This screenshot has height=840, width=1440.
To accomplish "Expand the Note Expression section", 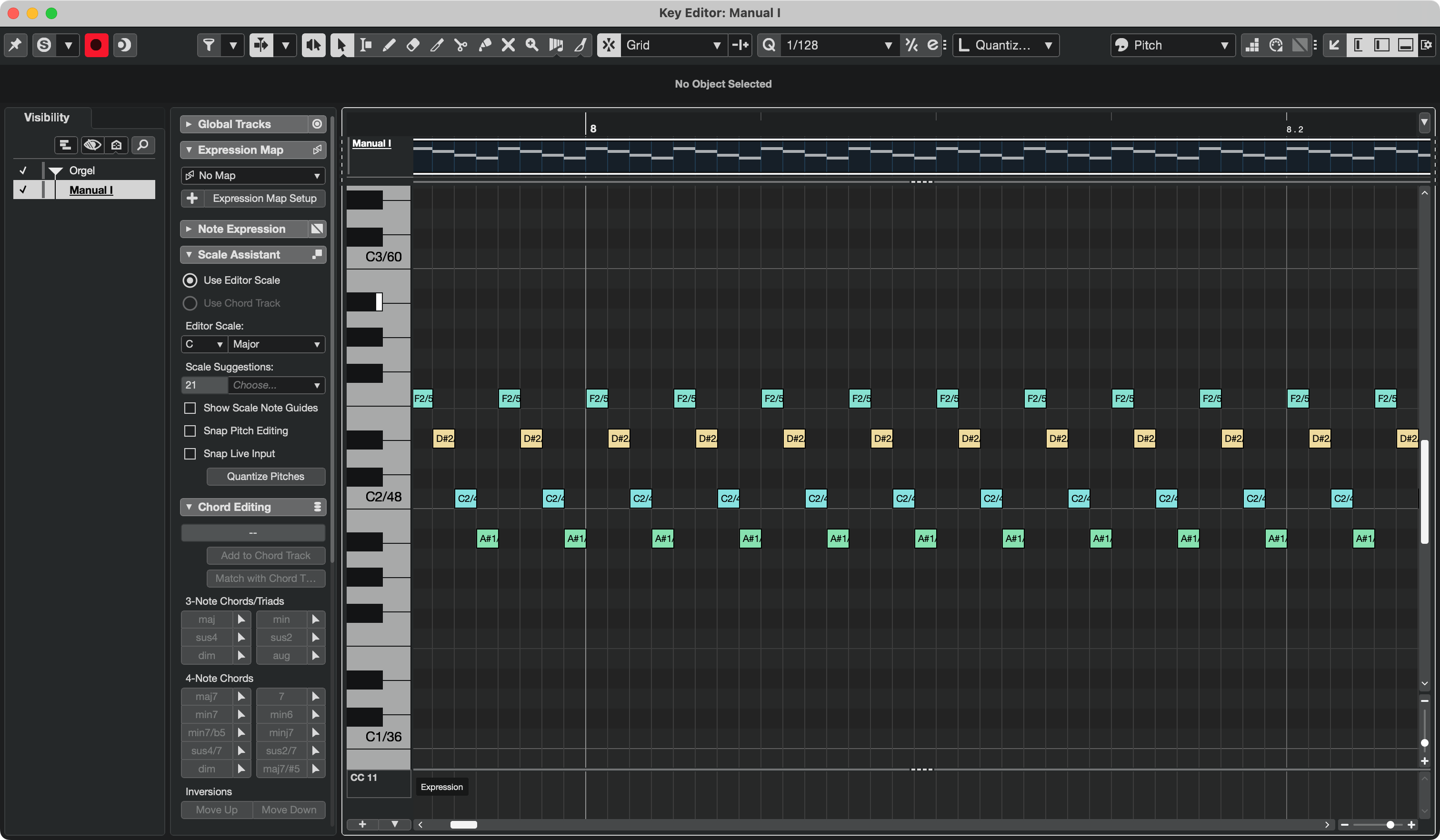I will [189, 229].
